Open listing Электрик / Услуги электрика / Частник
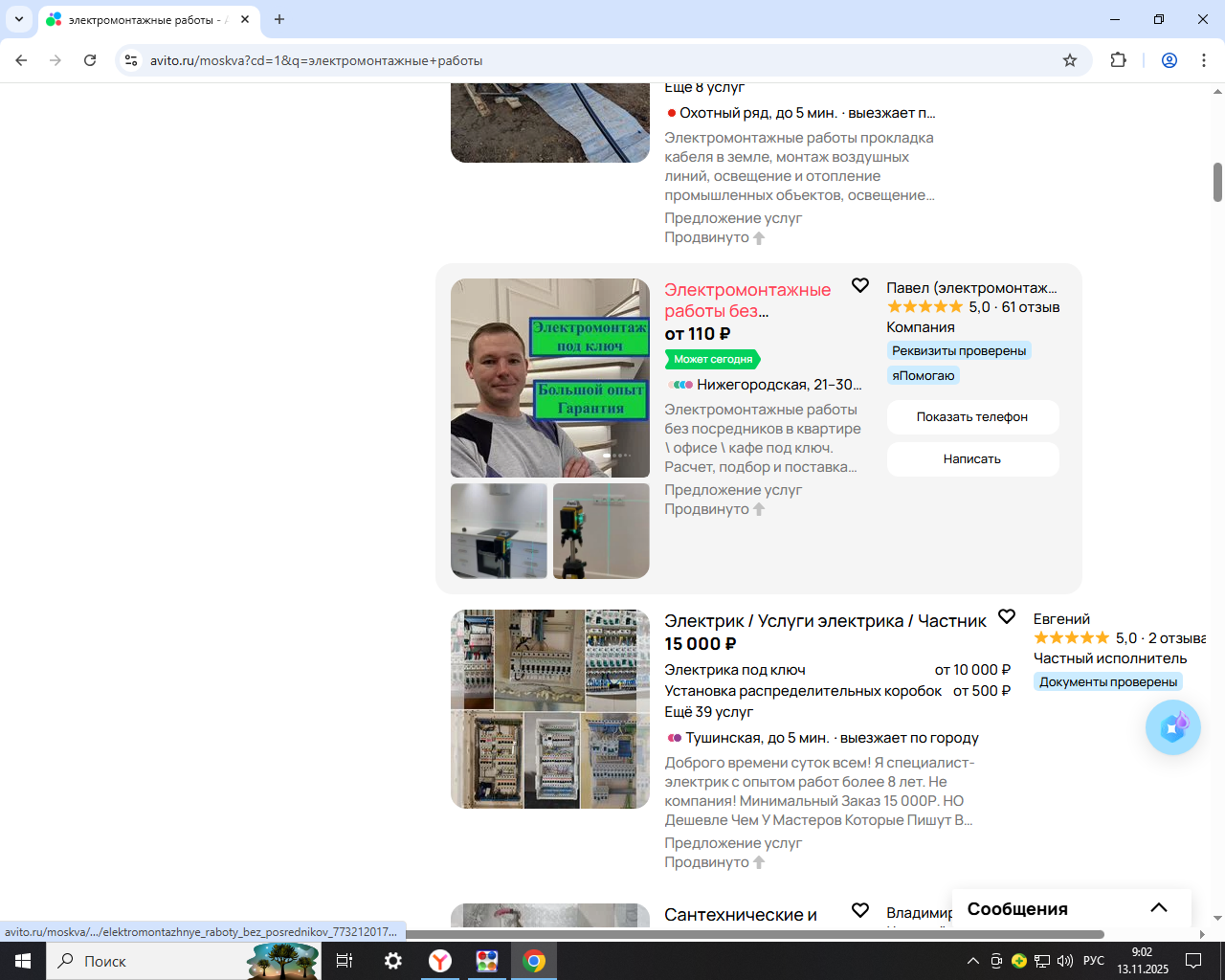The height and width of the screenshot is (980, 1225). coord(825,621)
